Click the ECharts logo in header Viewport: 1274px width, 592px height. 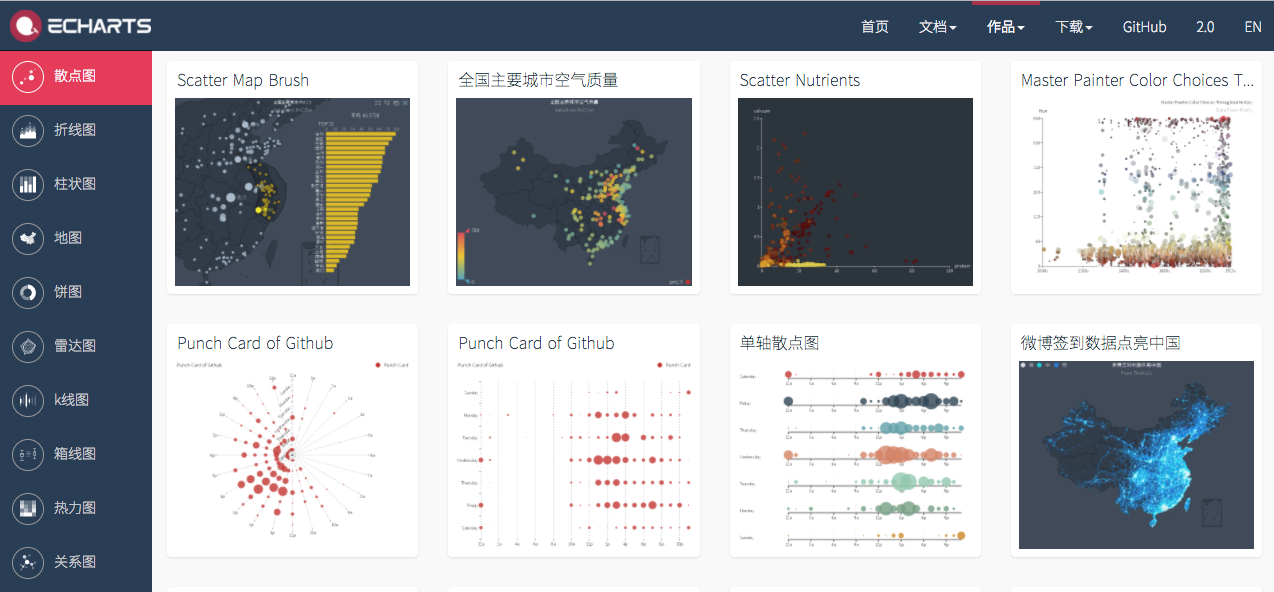pos(81,26)
